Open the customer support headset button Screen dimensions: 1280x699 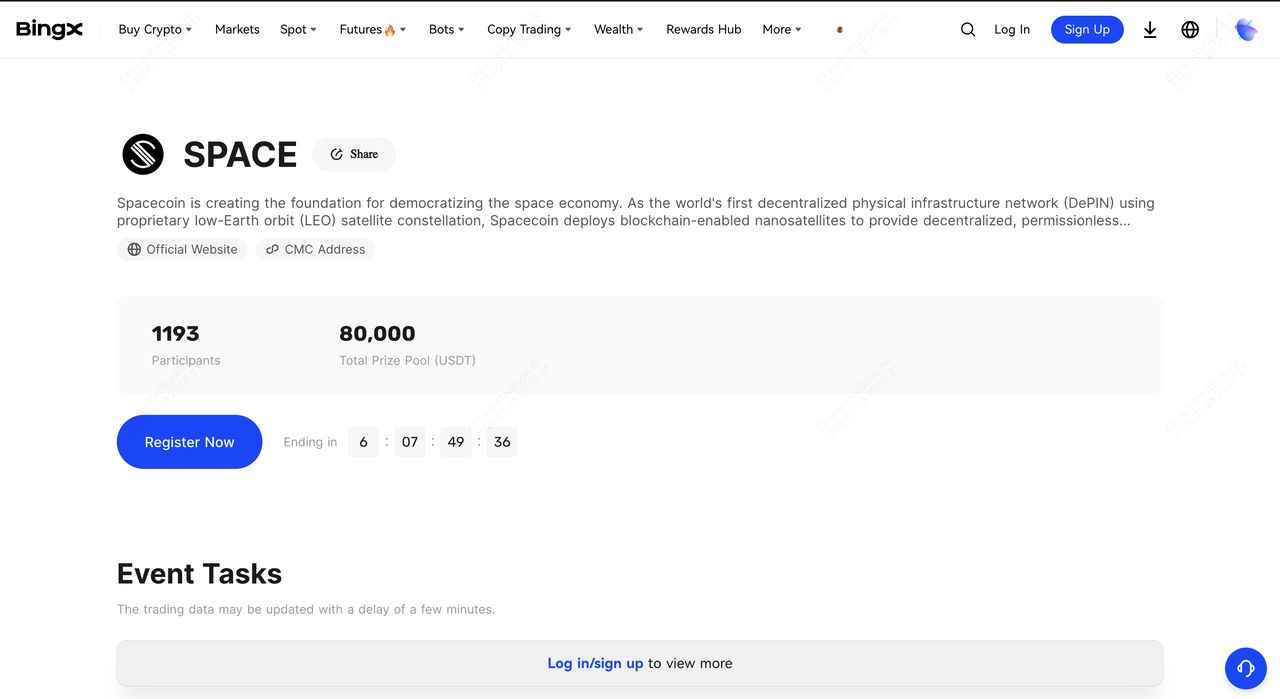pyautogui.click(x=1245, y=668)
